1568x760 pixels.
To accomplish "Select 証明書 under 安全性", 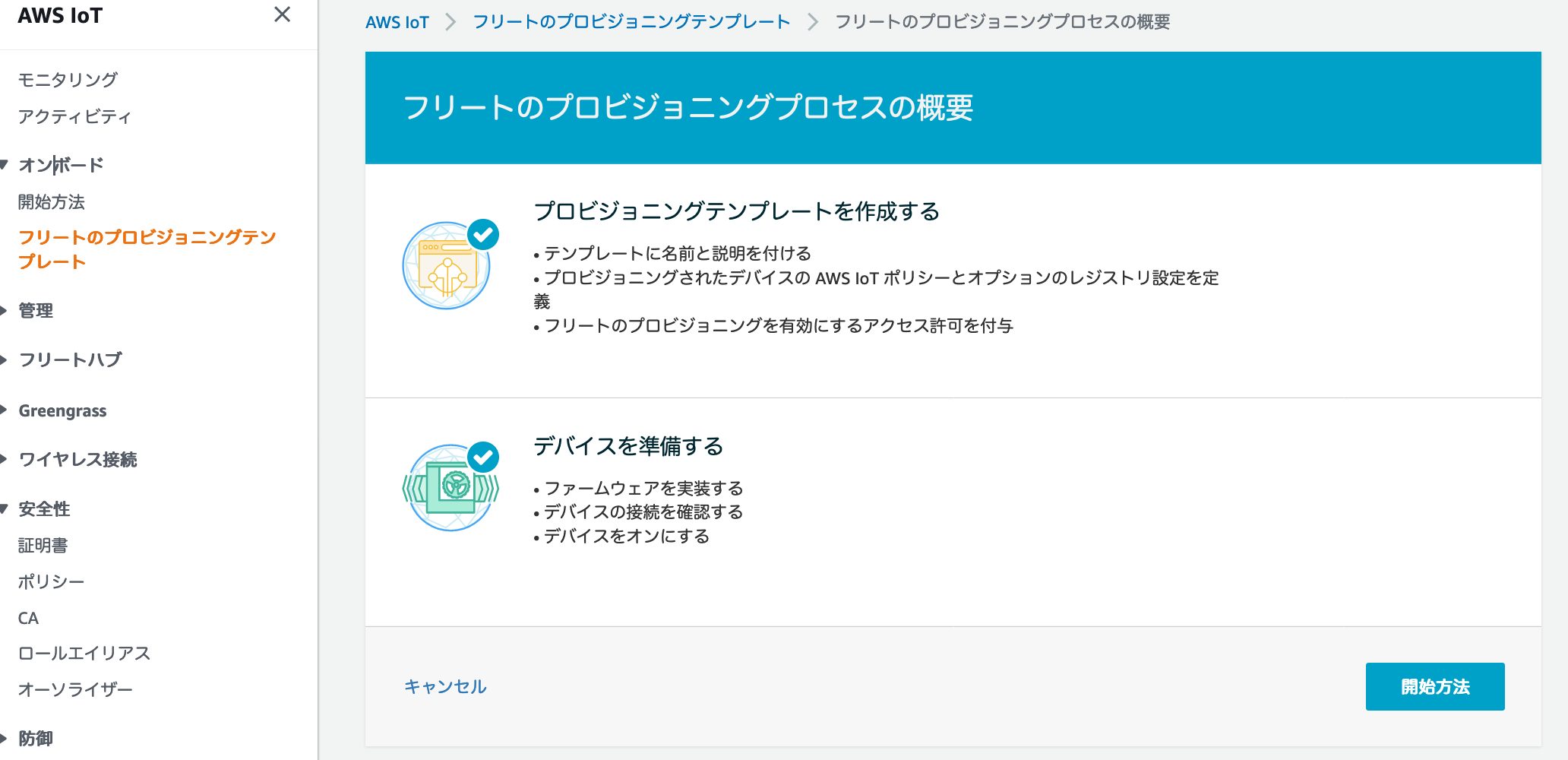I will pyautogui.click(x=43, y=545).
